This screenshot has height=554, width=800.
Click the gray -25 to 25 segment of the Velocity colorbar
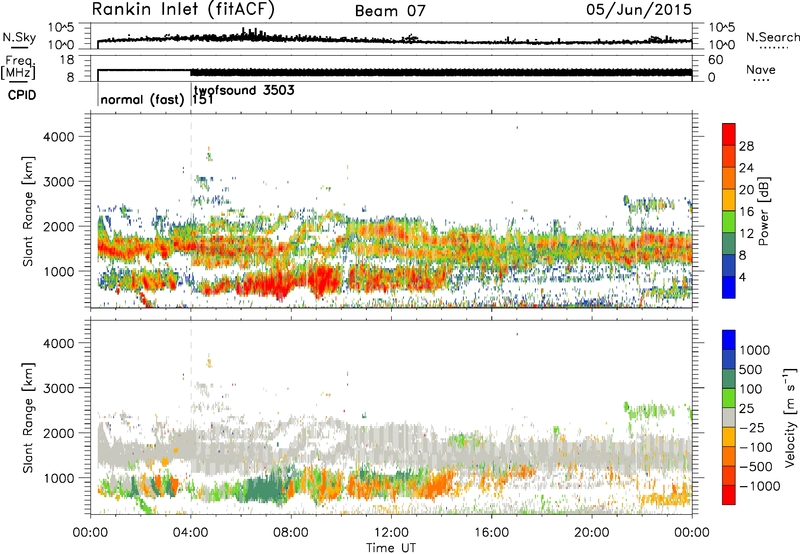(729, 417)
